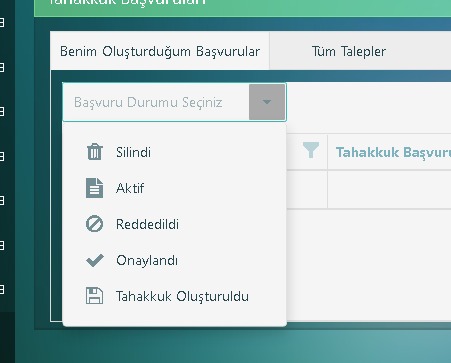Expand the bottommost sidebar tree node box
Image resolution: width=451 pixels, height=363 pixels.
click(2, 289)
